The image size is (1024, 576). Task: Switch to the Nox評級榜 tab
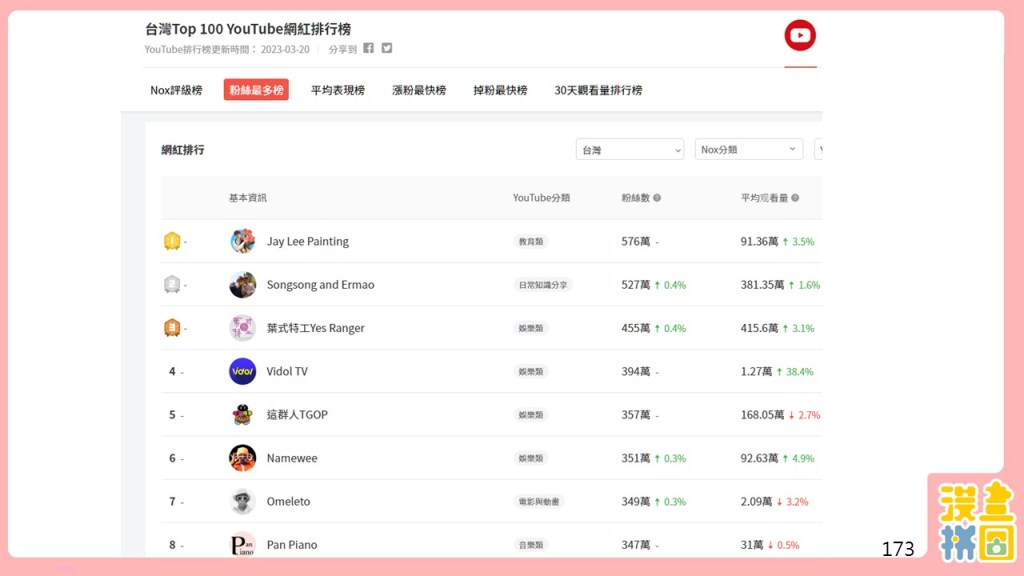(x=176, y=90)
